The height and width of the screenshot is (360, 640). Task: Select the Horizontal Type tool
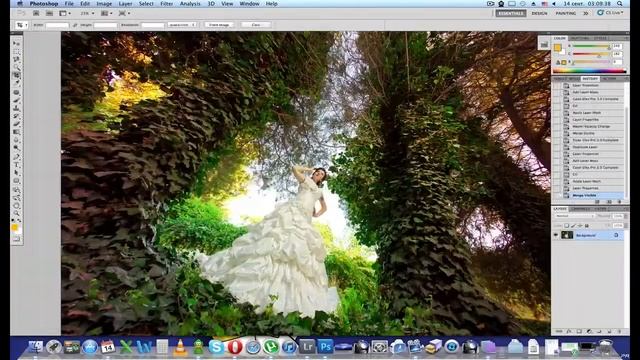click(x=16, y=164)
